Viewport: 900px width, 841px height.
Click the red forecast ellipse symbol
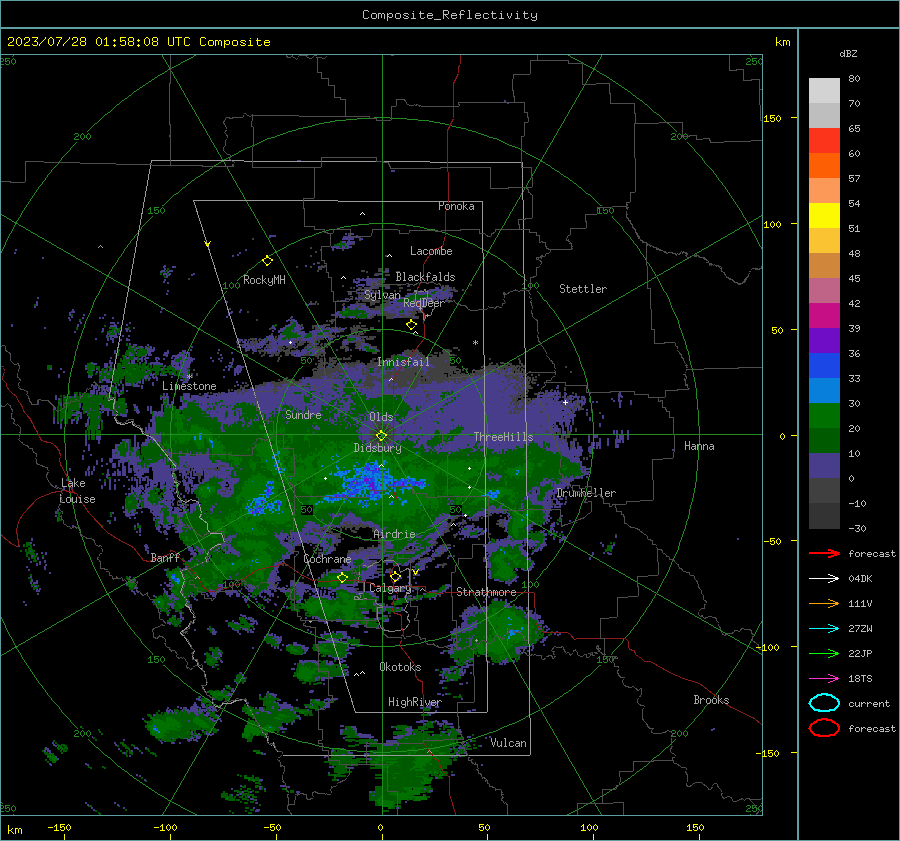click(x=824, y=728)
